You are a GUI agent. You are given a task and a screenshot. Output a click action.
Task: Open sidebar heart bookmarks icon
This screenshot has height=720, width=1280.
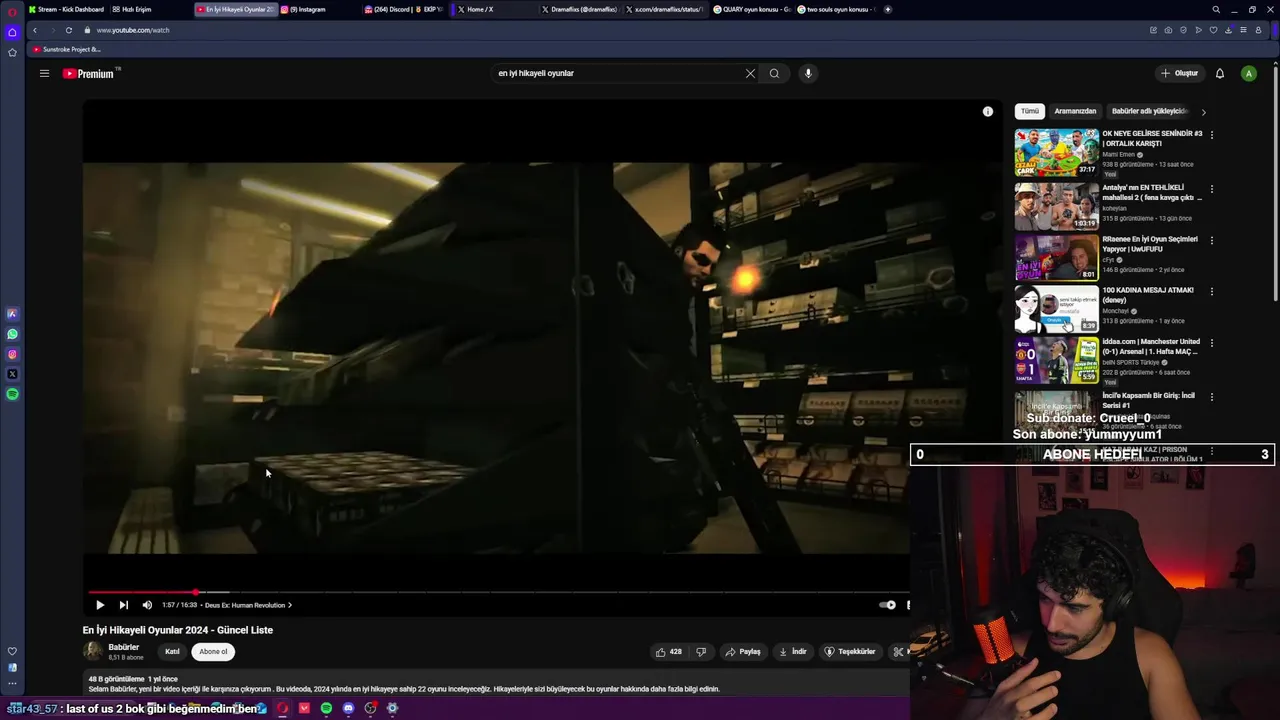12,651
